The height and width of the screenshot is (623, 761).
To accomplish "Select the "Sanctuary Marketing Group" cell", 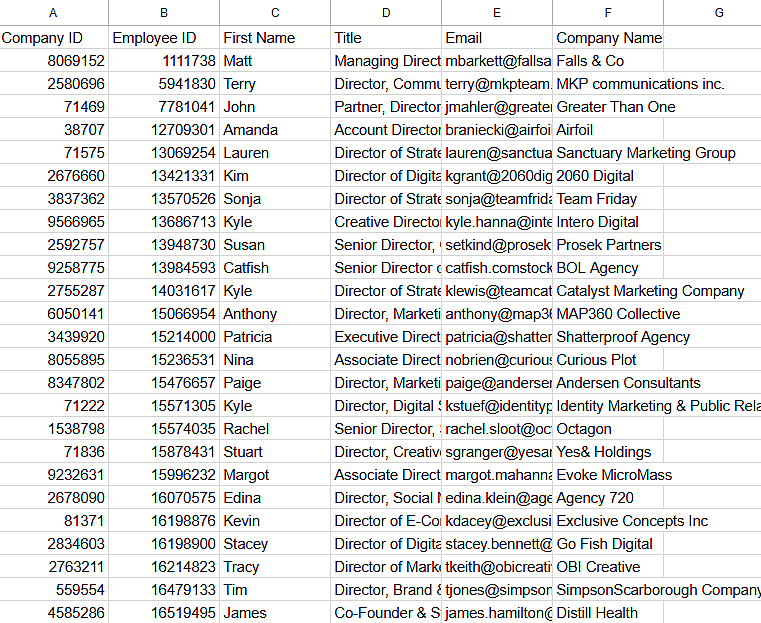I will coord(645,153).
